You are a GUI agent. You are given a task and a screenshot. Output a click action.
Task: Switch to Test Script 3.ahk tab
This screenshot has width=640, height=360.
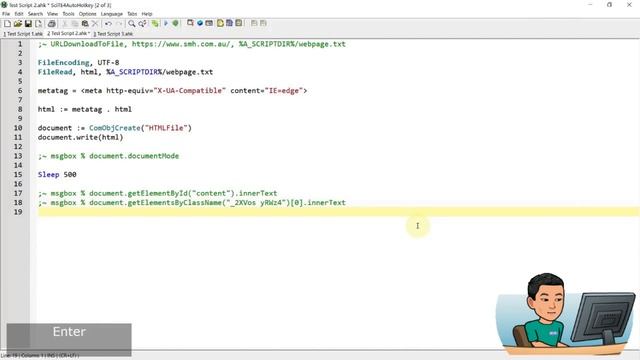[113, 34]
